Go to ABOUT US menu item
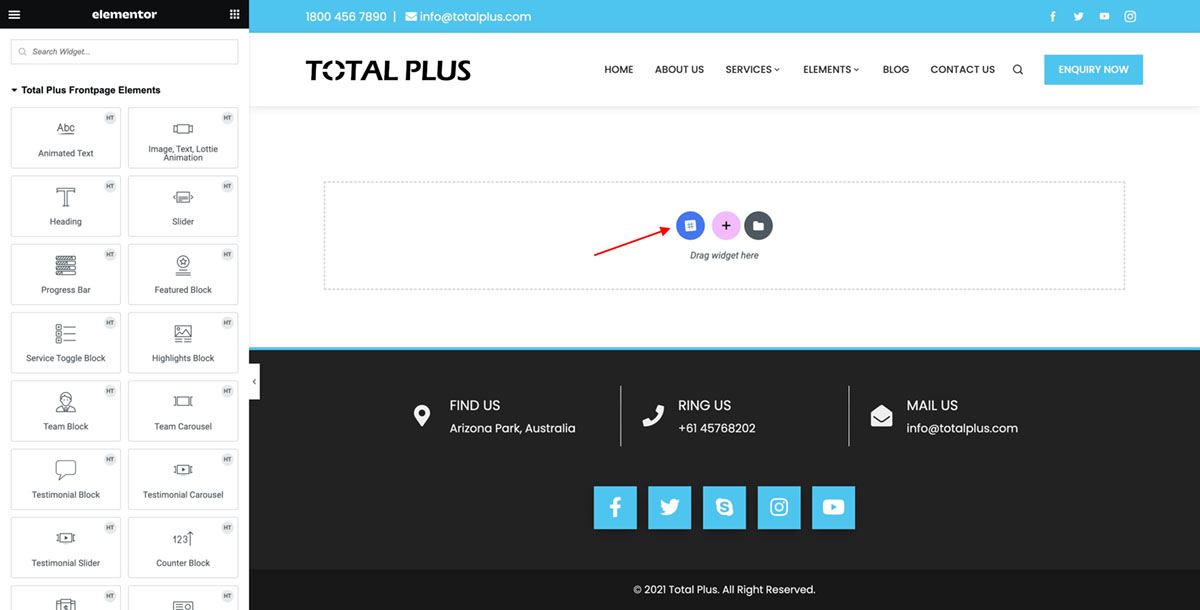Viewport: 1200px width, 610px height. [679, 70]
